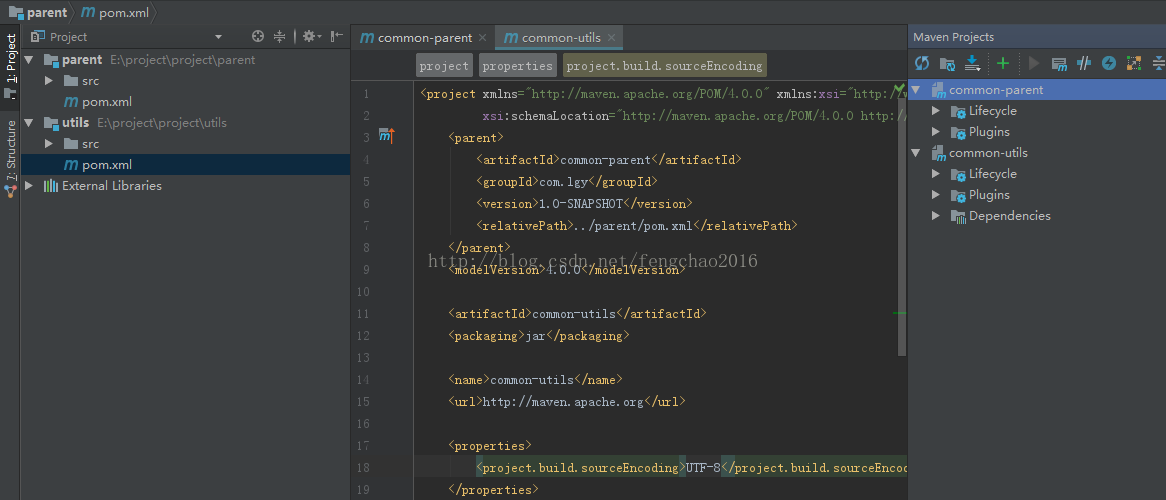
Task: Expand External Libraries node
Action: pos(29,186)
